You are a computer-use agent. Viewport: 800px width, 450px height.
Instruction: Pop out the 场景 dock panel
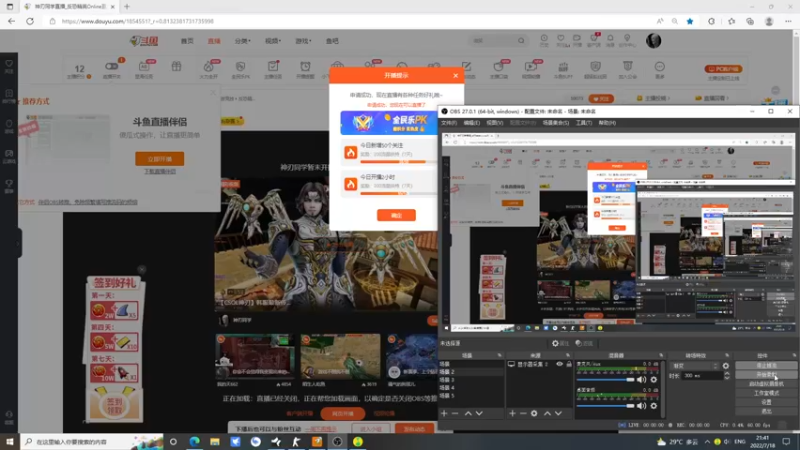499,355
